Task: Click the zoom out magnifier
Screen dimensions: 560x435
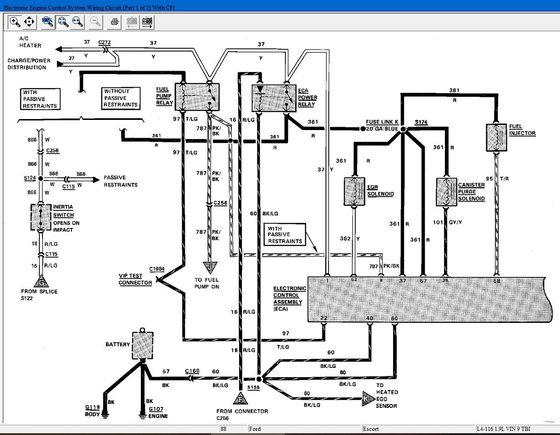Action: [x=77, y=22]
